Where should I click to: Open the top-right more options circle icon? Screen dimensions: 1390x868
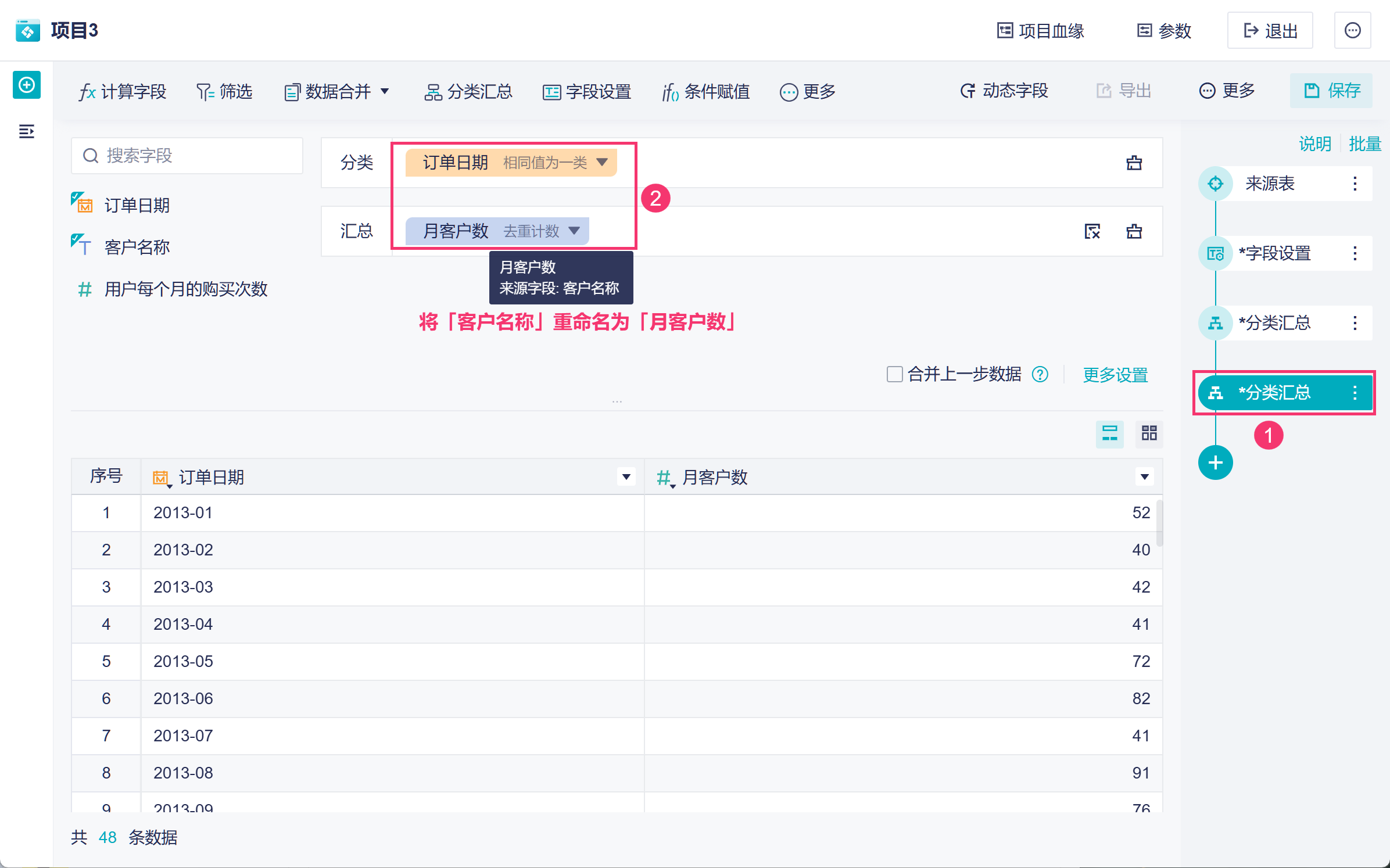tap(1352, 30)
